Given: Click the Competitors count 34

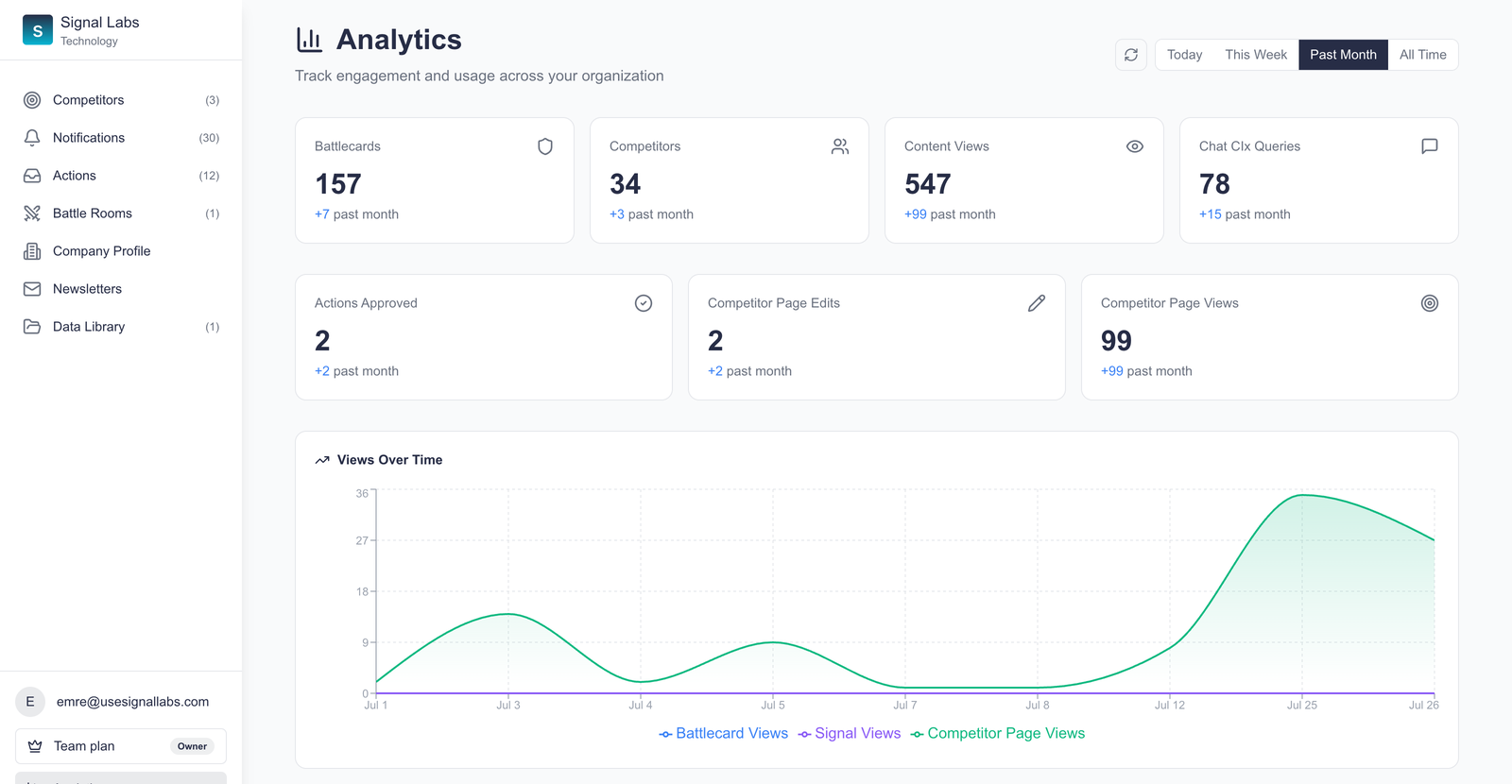Looking at the screenshot, I should (x=625, y=184).
